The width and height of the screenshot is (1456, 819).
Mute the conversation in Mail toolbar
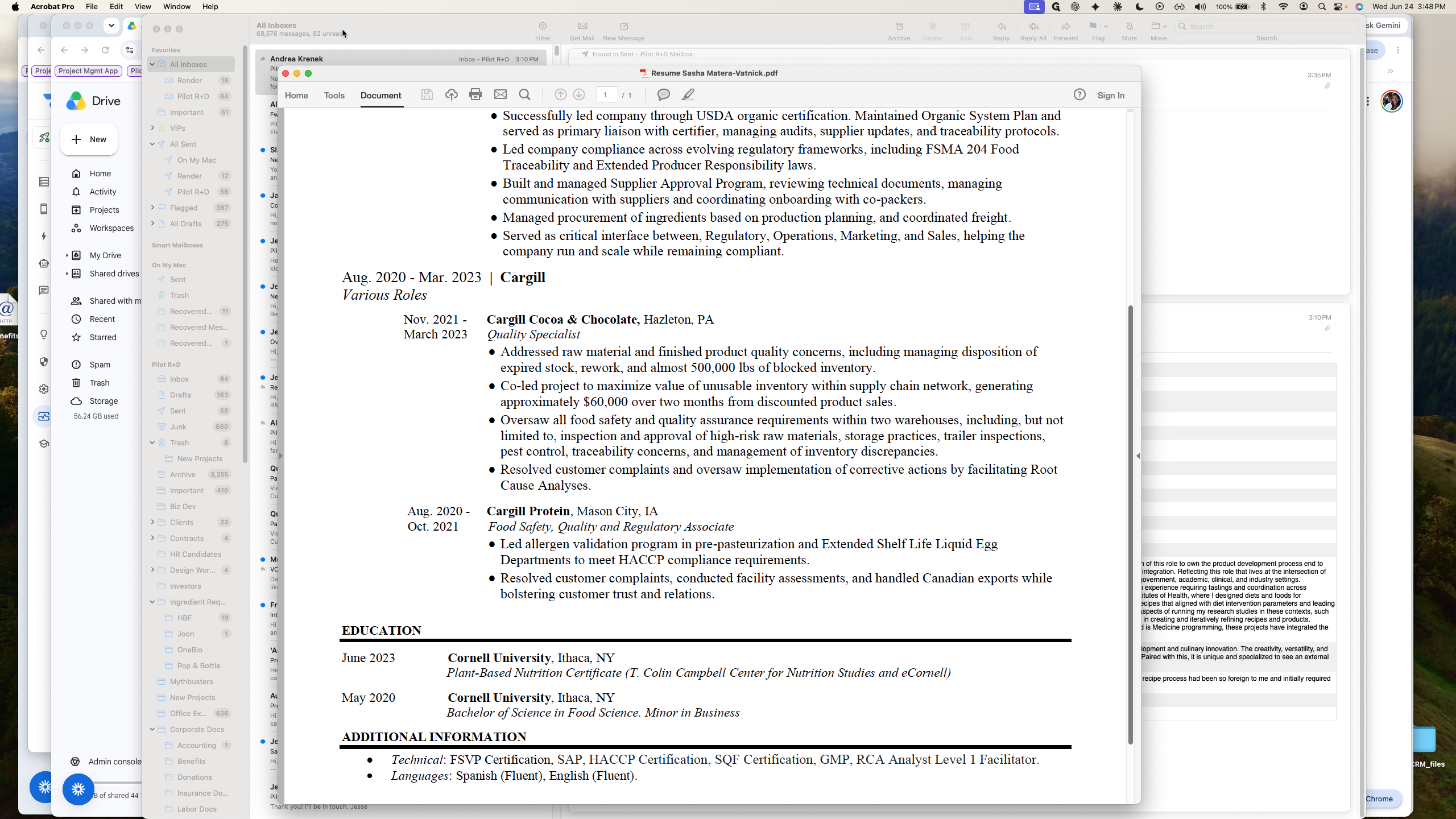point(1130,31)
